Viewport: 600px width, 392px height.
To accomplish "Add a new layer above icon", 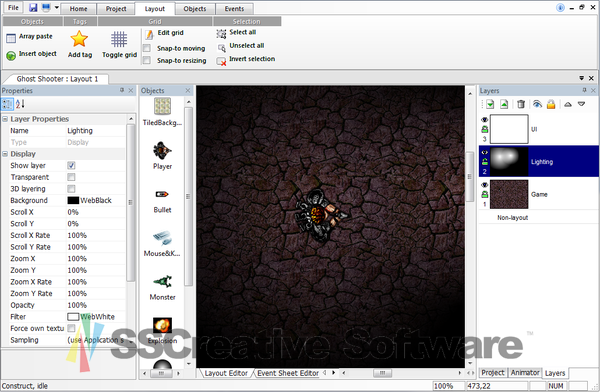I will [504, 104].
